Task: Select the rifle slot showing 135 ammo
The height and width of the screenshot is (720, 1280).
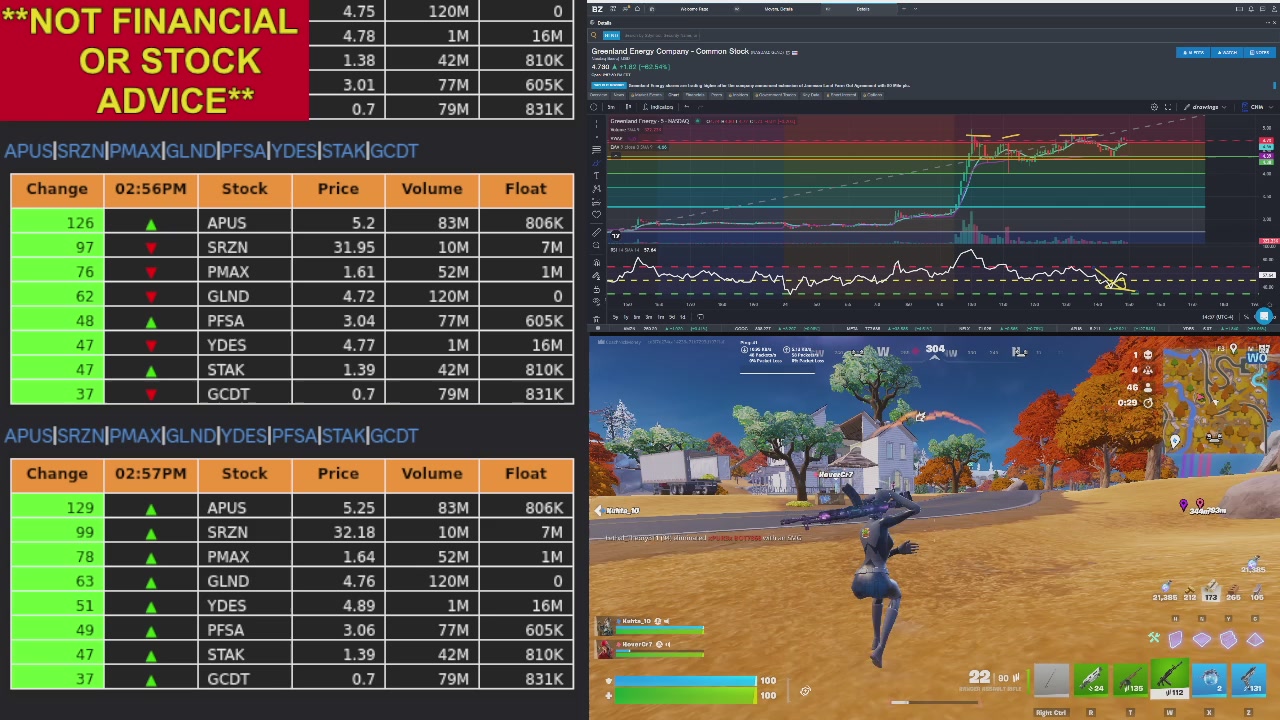Action: click(x=1131, y=680)
